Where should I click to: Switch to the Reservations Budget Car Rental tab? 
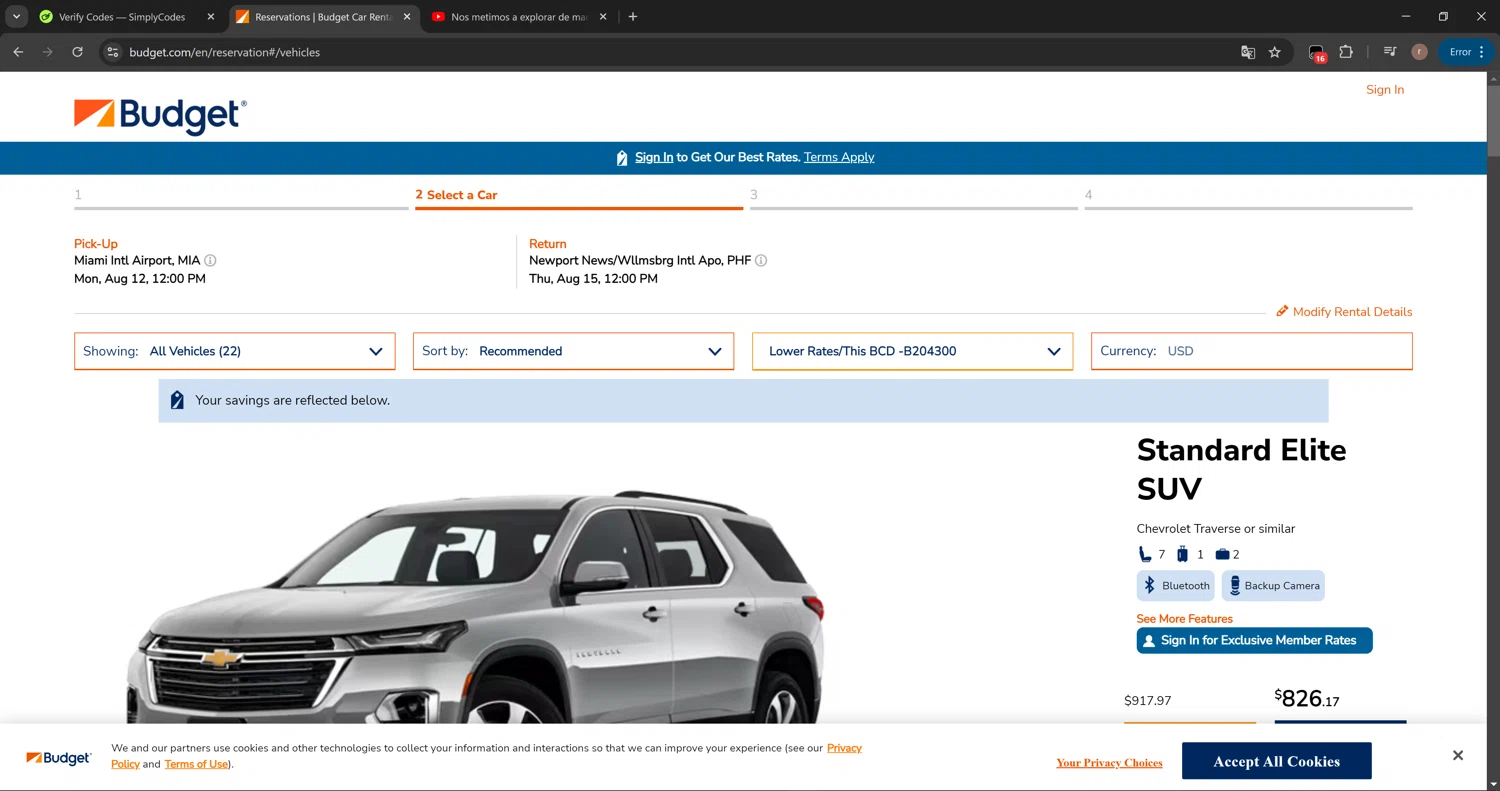coord(325,17)
